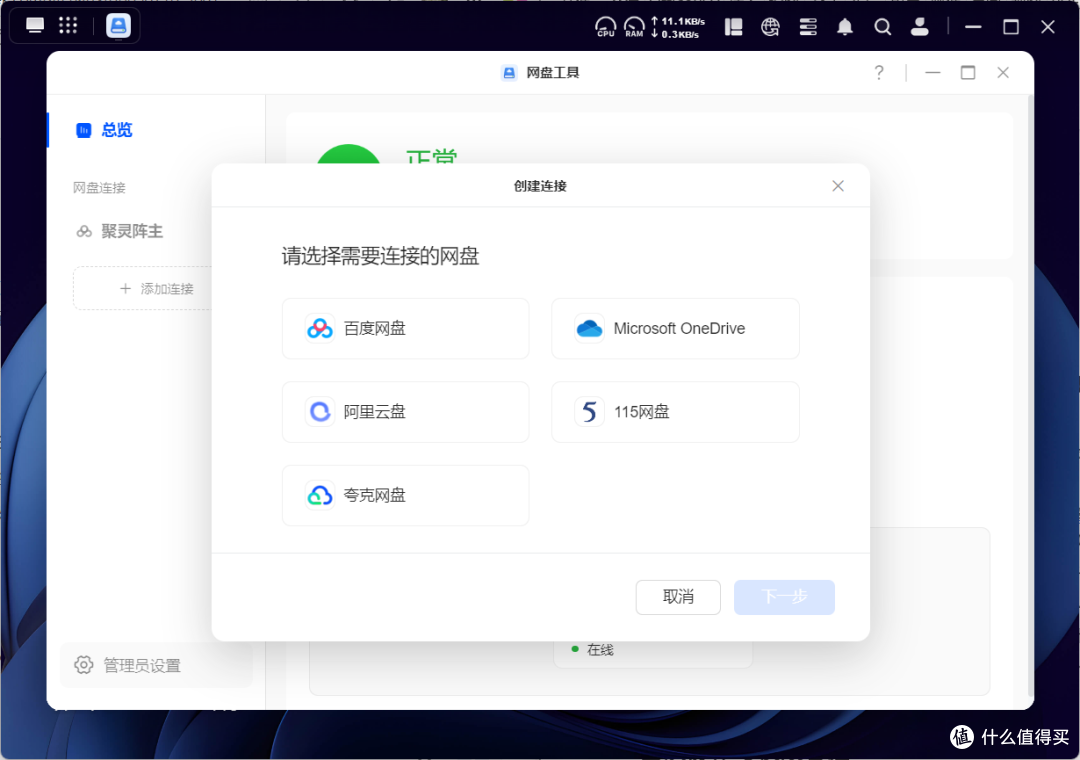Image resolution: width=1080 pixels, height=760 pixels.
Task: Click the 下一步 next button
Action: (784, 597)
